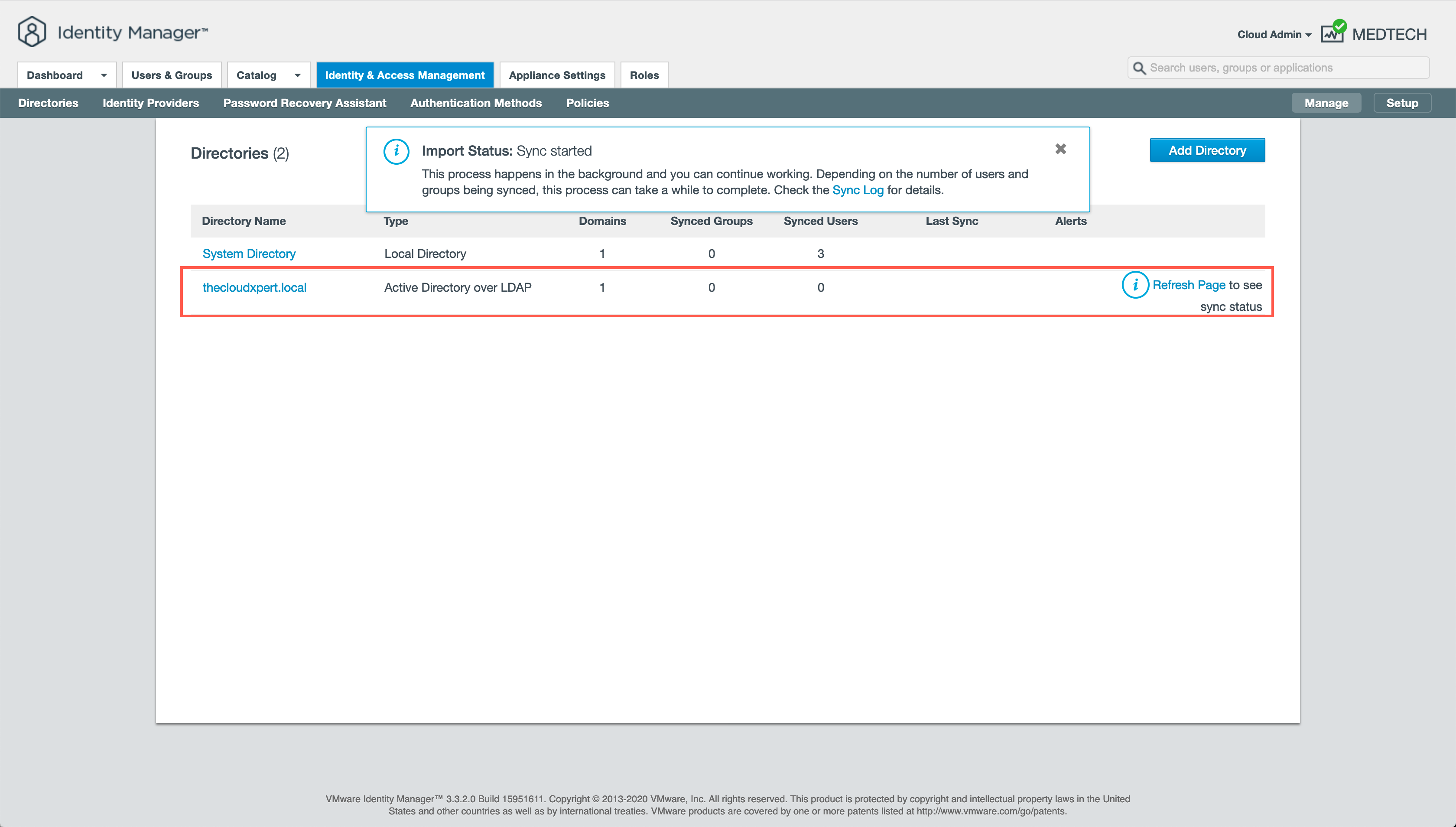Expand the Catalog dropdown arrow
Image resolution: width=1456 pixels, height=827 pixels.
point(298,75)
